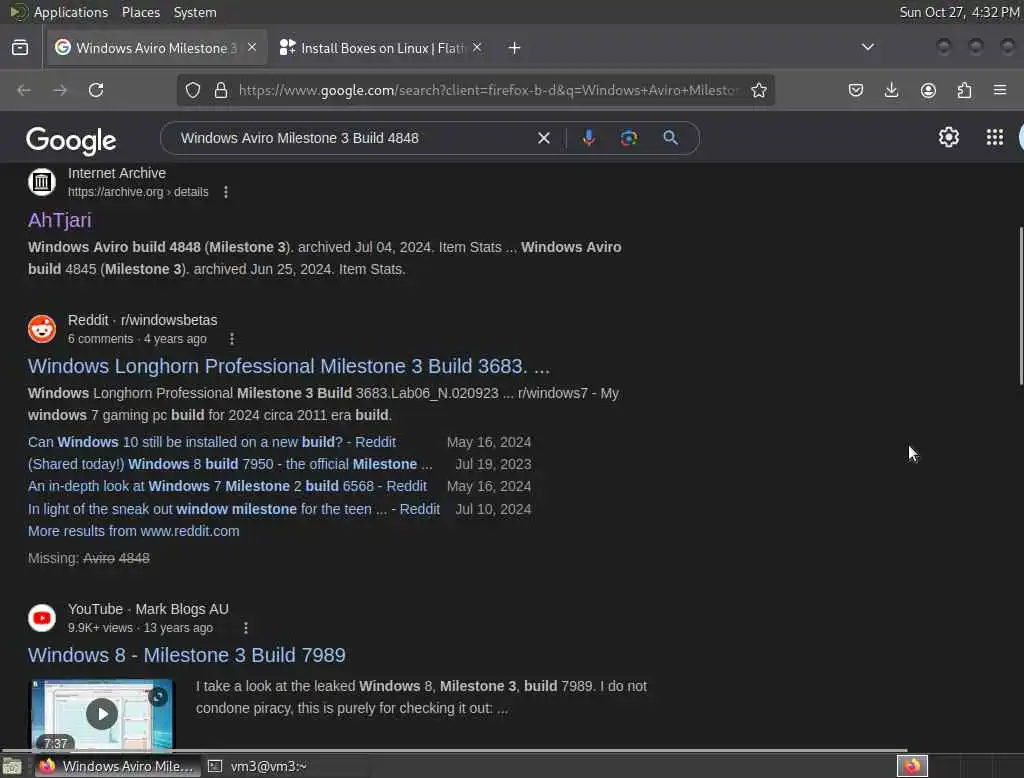Open Windows 8 build 7950 Reddit link
The width and height of the screenshot is (1024, 778).
pos(230,464)
